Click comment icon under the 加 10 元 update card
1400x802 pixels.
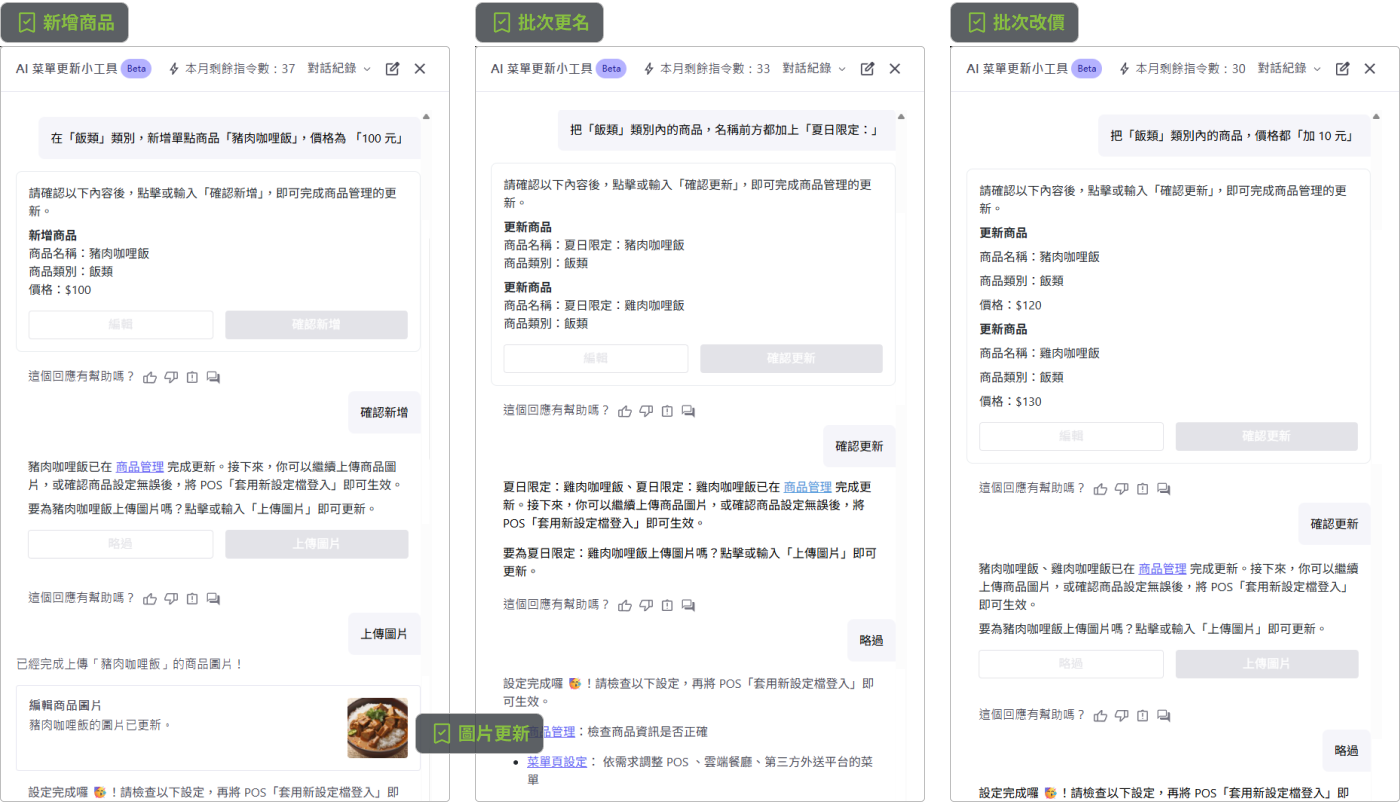tap(1164, 489)
